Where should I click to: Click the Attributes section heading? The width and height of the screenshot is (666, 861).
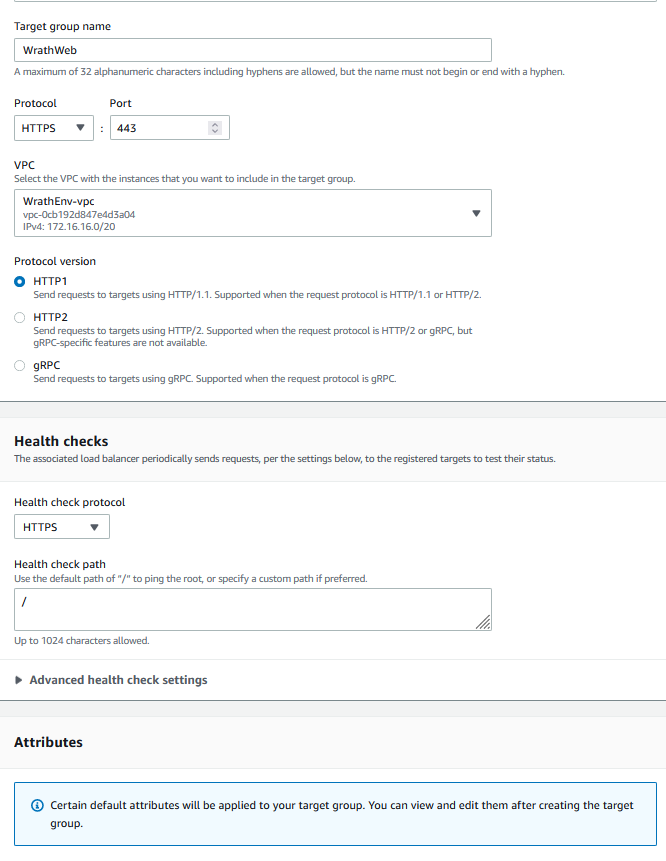[48, 742]
